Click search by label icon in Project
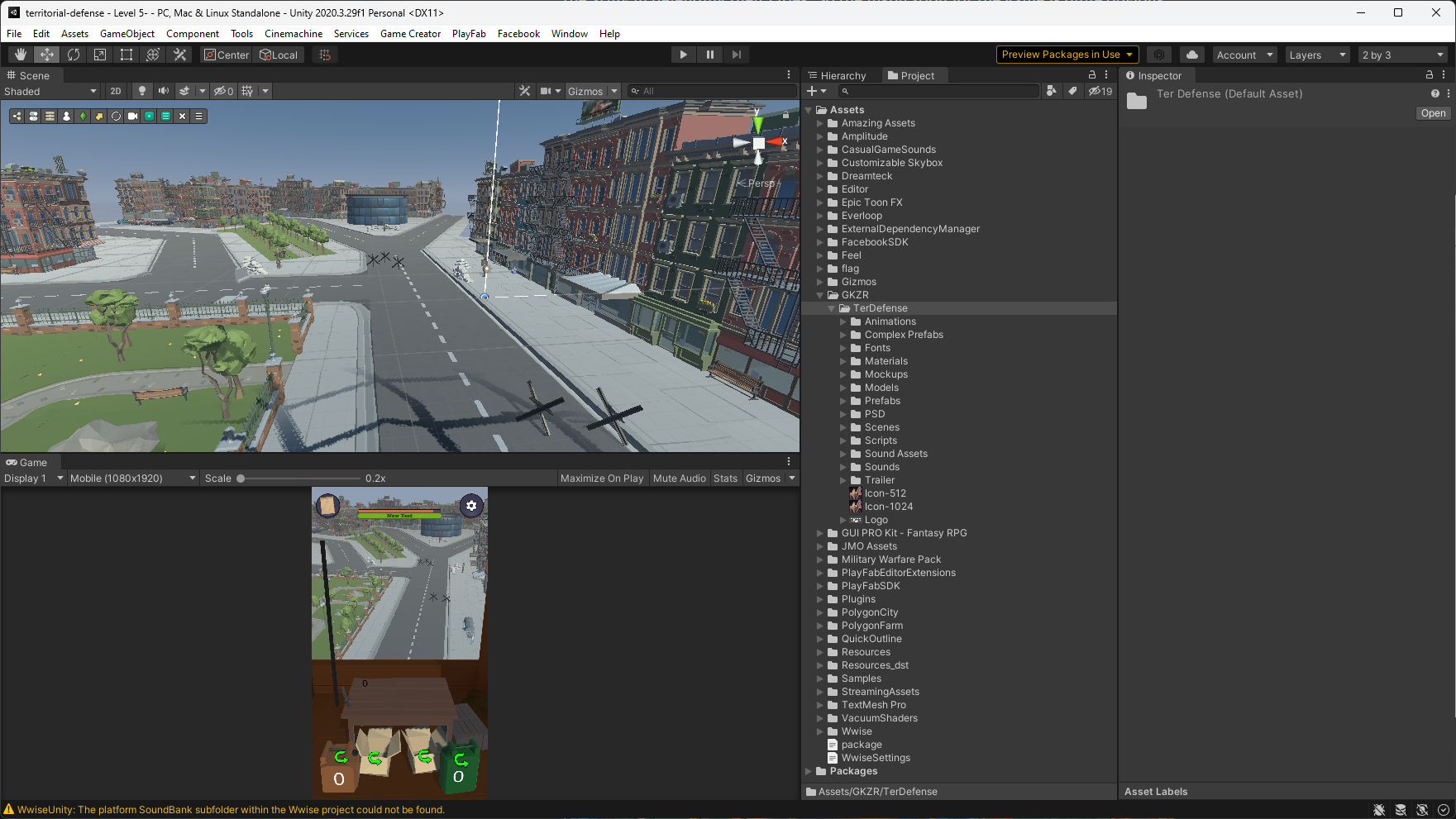1456x819 pixels. click(1072, 91)
